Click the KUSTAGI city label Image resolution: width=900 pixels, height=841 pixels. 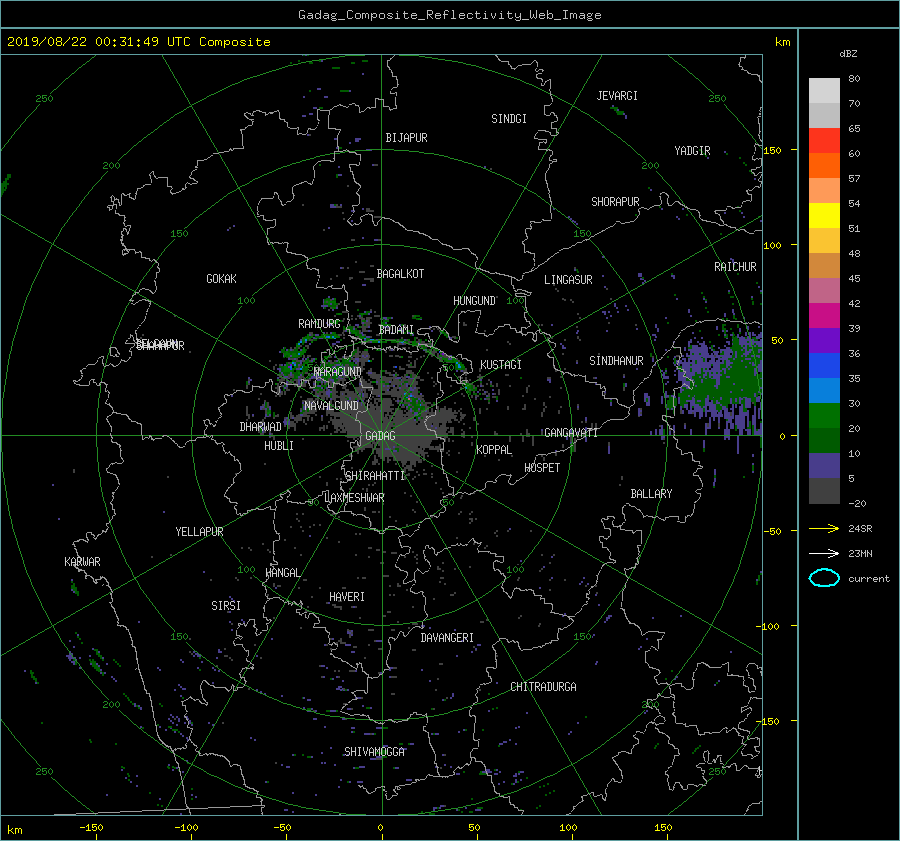tap(501, 365)
